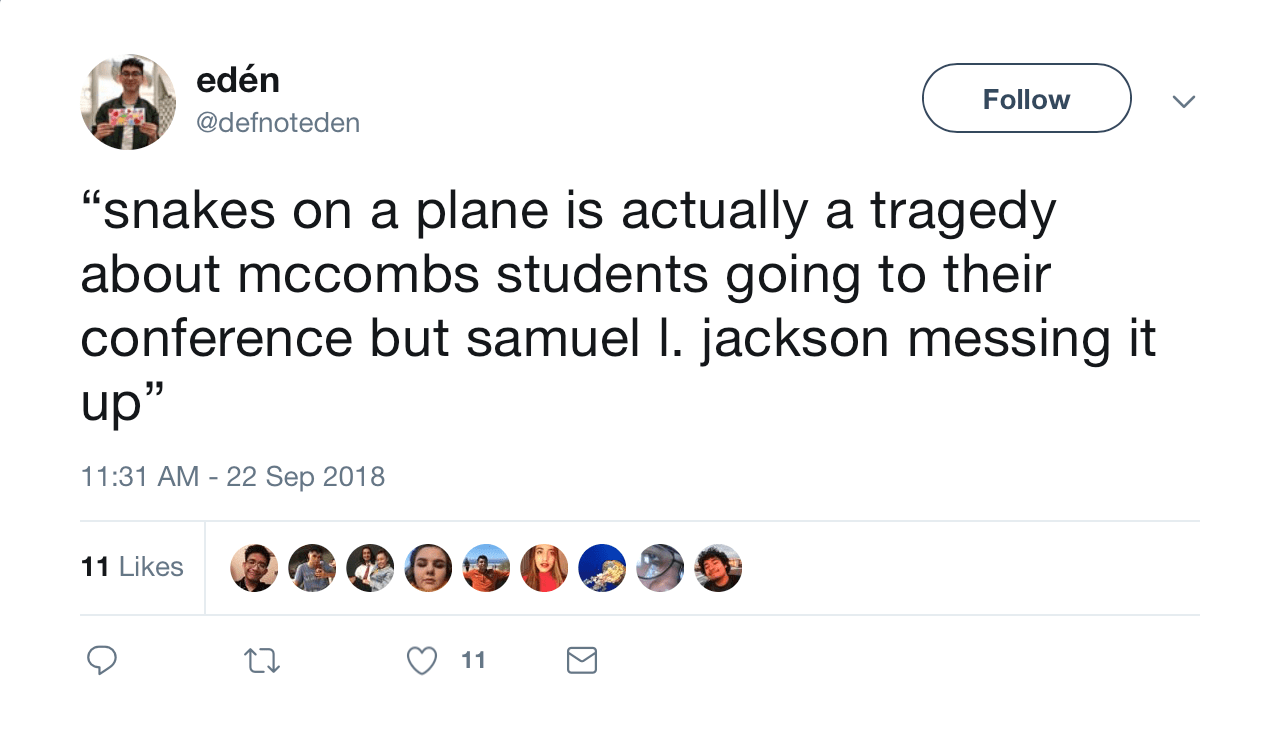Open the jellyfish avatar among likers
Viewport: 1274px width, 730px height.
click(602, 568)
